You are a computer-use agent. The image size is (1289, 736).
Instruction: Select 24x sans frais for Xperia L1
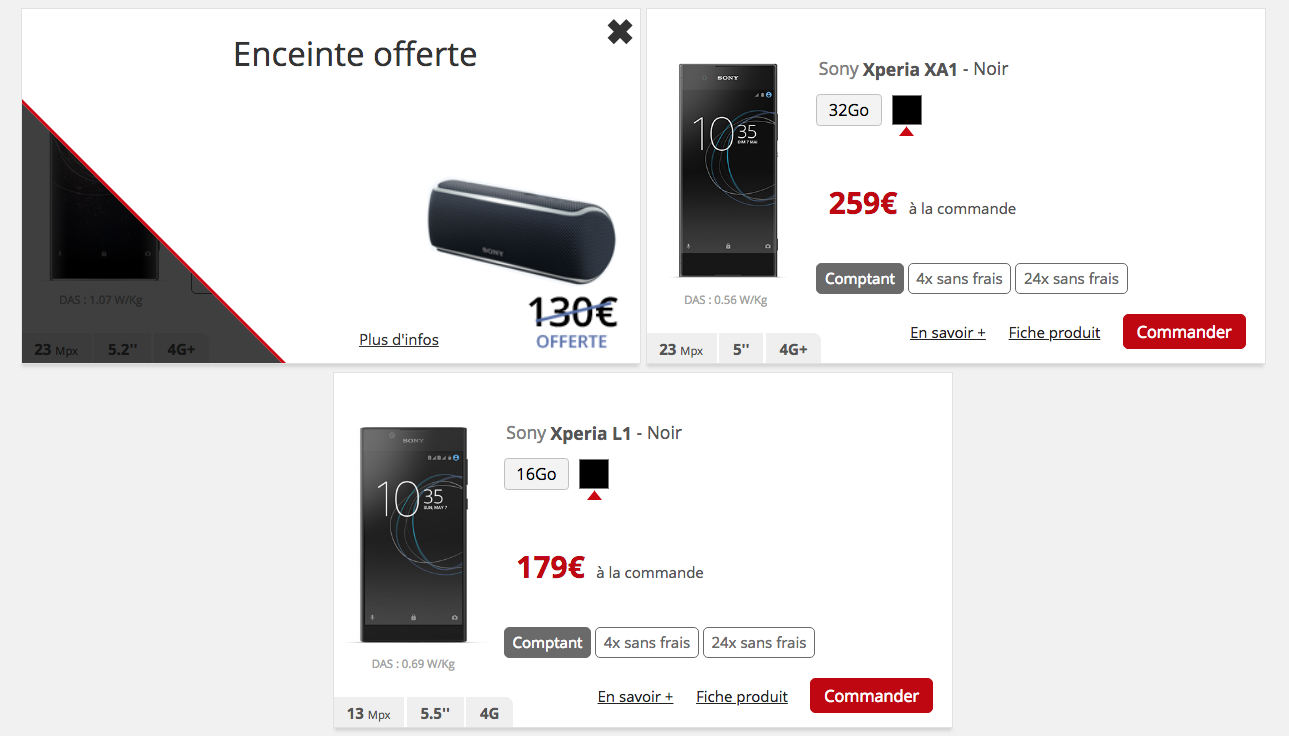(759, 643)
